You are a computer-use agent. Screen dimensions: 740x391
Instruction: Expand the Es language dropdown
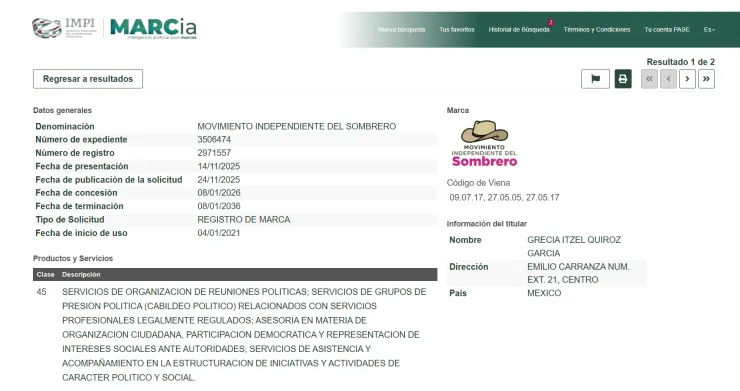709,29
